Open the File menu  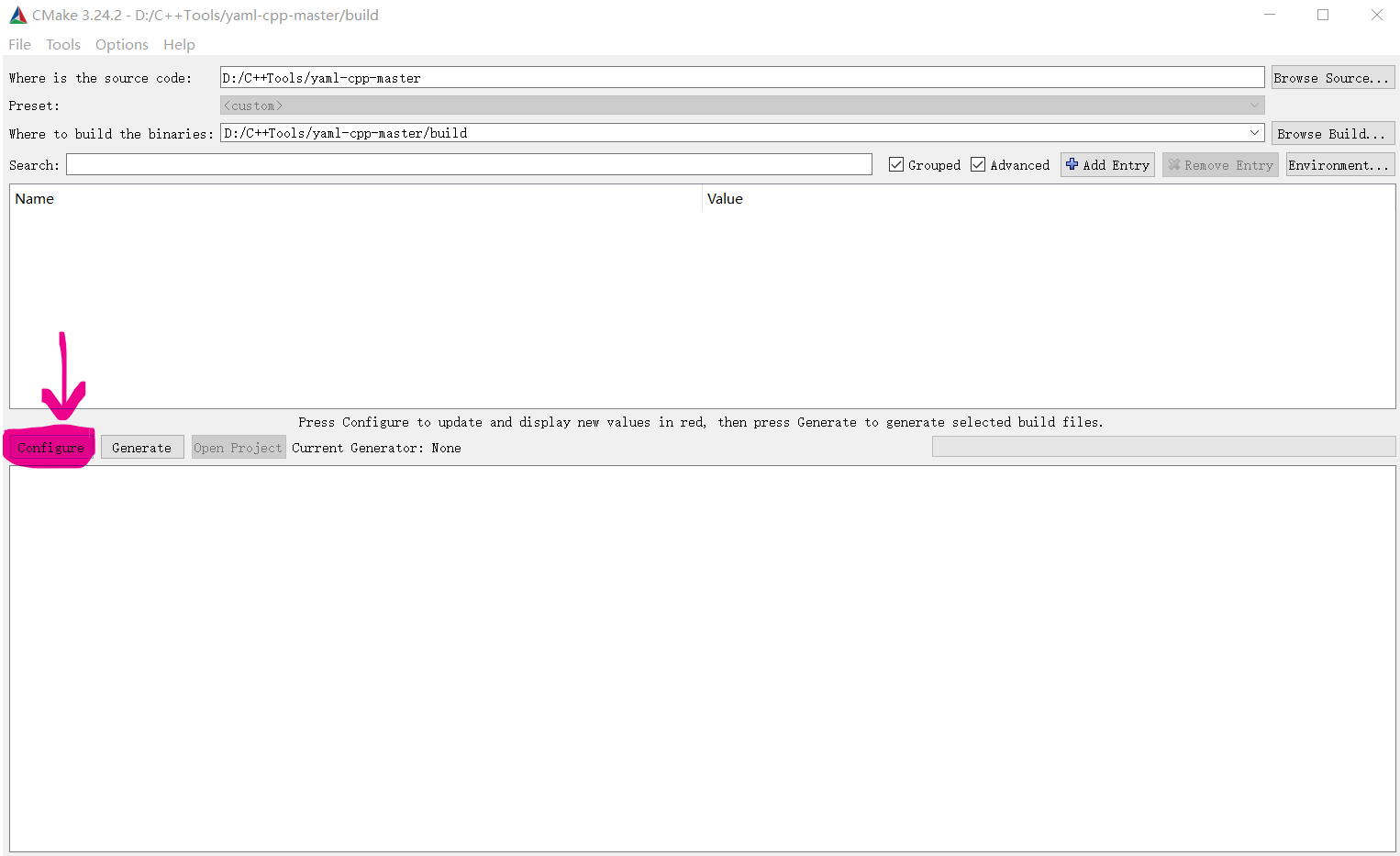[18, 44]
